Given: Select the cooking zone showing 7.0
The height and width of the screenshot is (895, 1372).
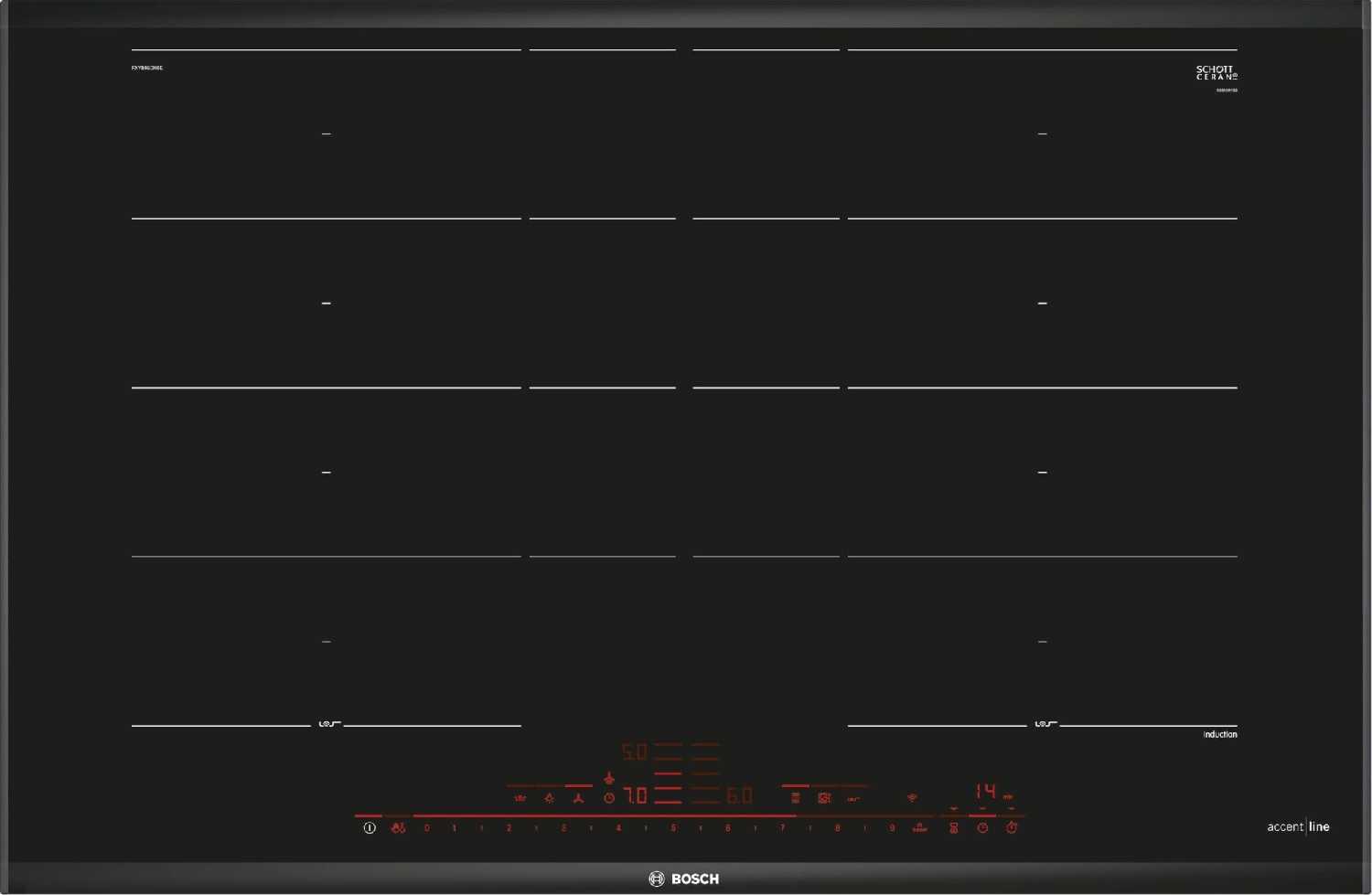Looking at the screenshot, I should click(x=636, y=796).
